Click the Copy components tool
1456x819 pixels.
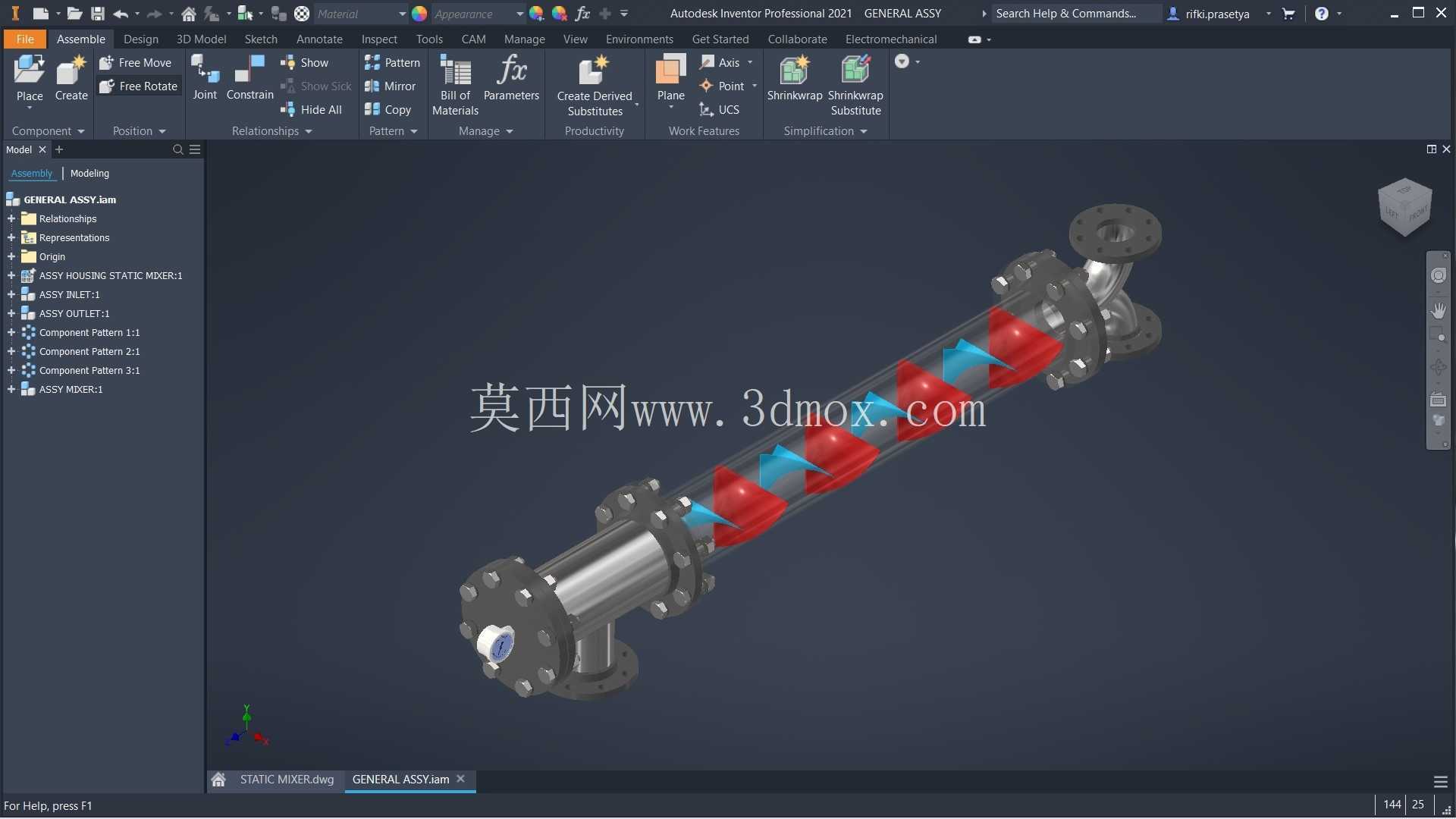(388, 110)
